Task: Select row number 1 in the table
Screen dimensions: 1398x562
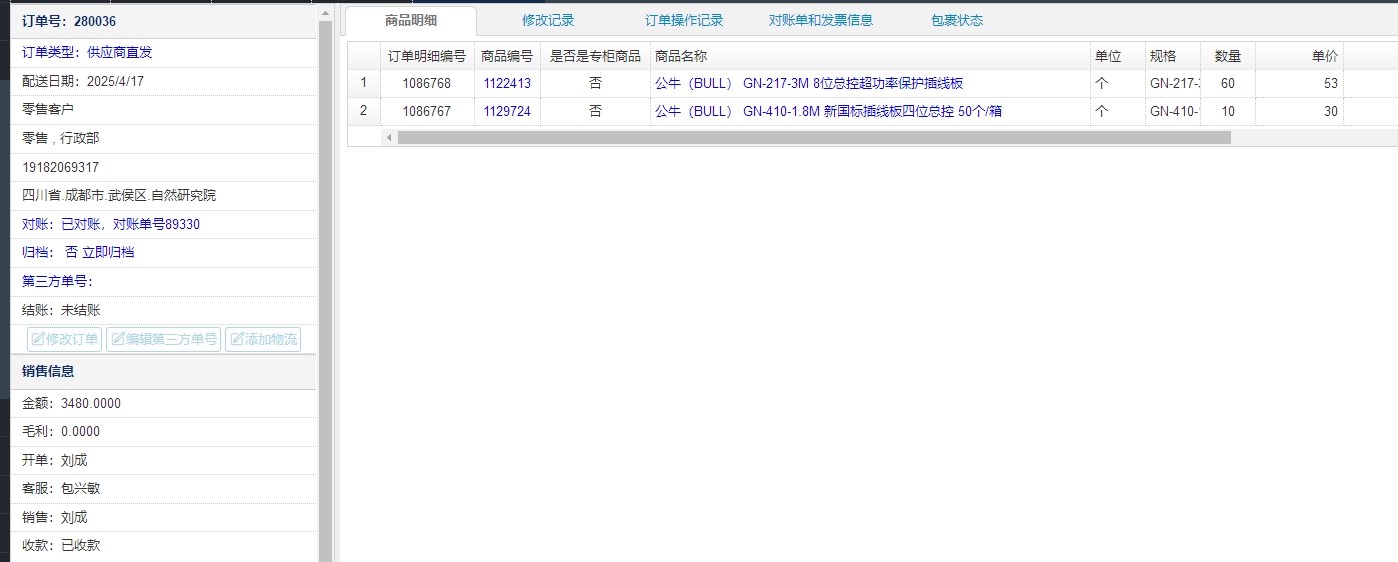Action: 364,84
